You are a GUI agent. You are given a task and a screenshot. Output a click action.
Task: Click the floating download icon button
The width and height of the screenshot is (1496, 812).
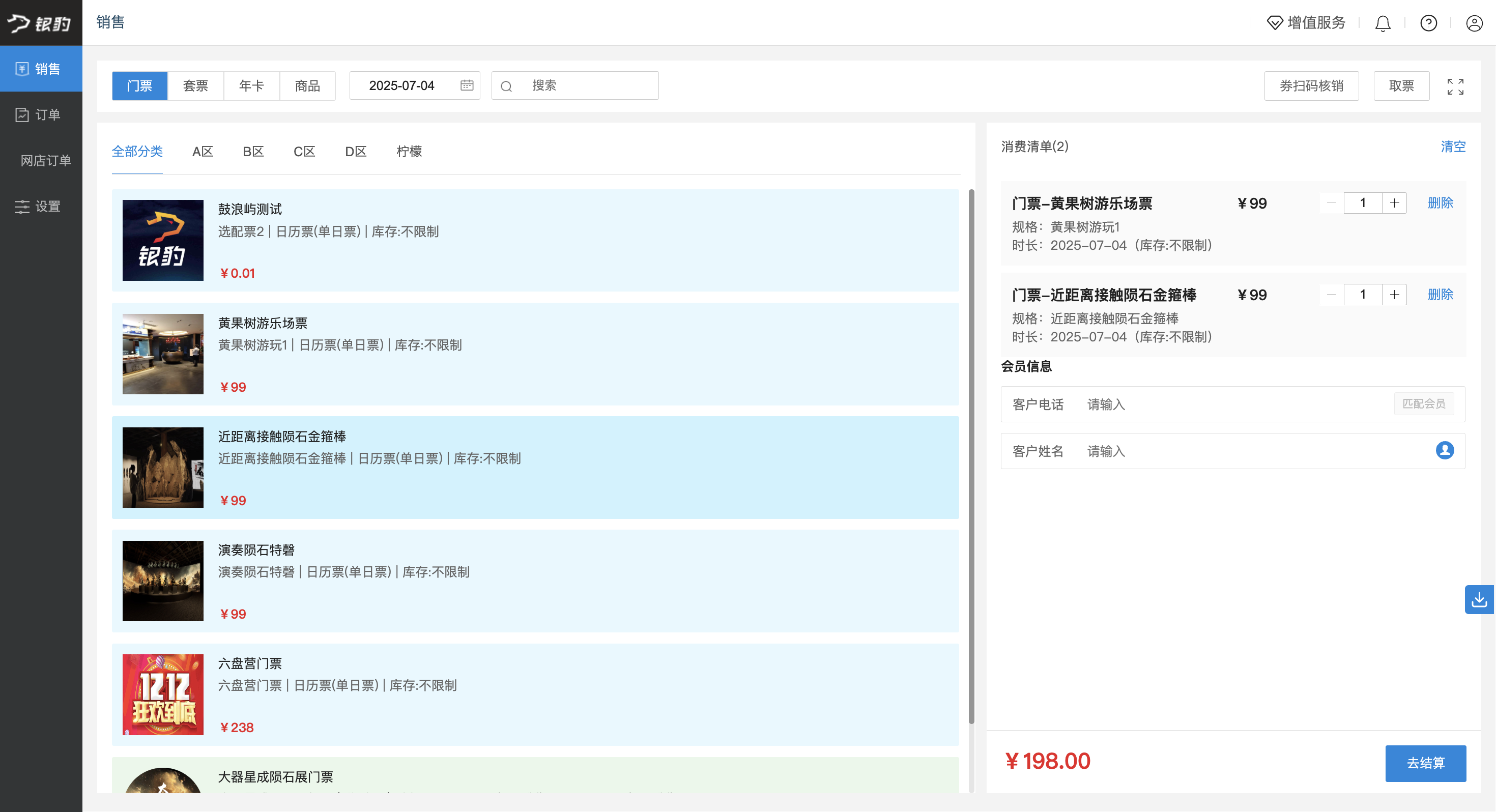(x=1480, y=599)
